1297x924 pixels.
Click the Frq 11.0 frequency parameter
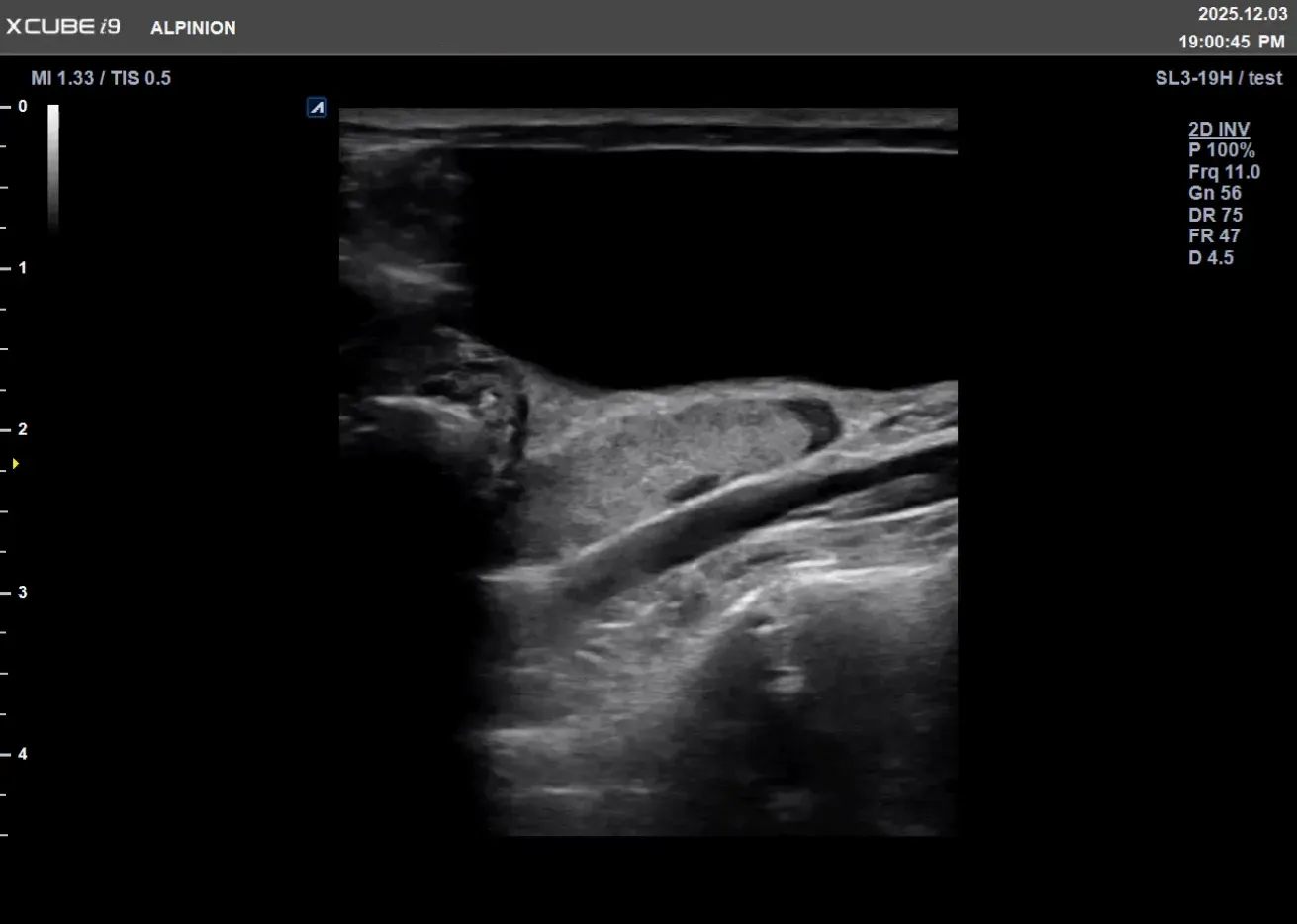[x=1224, y=172]
